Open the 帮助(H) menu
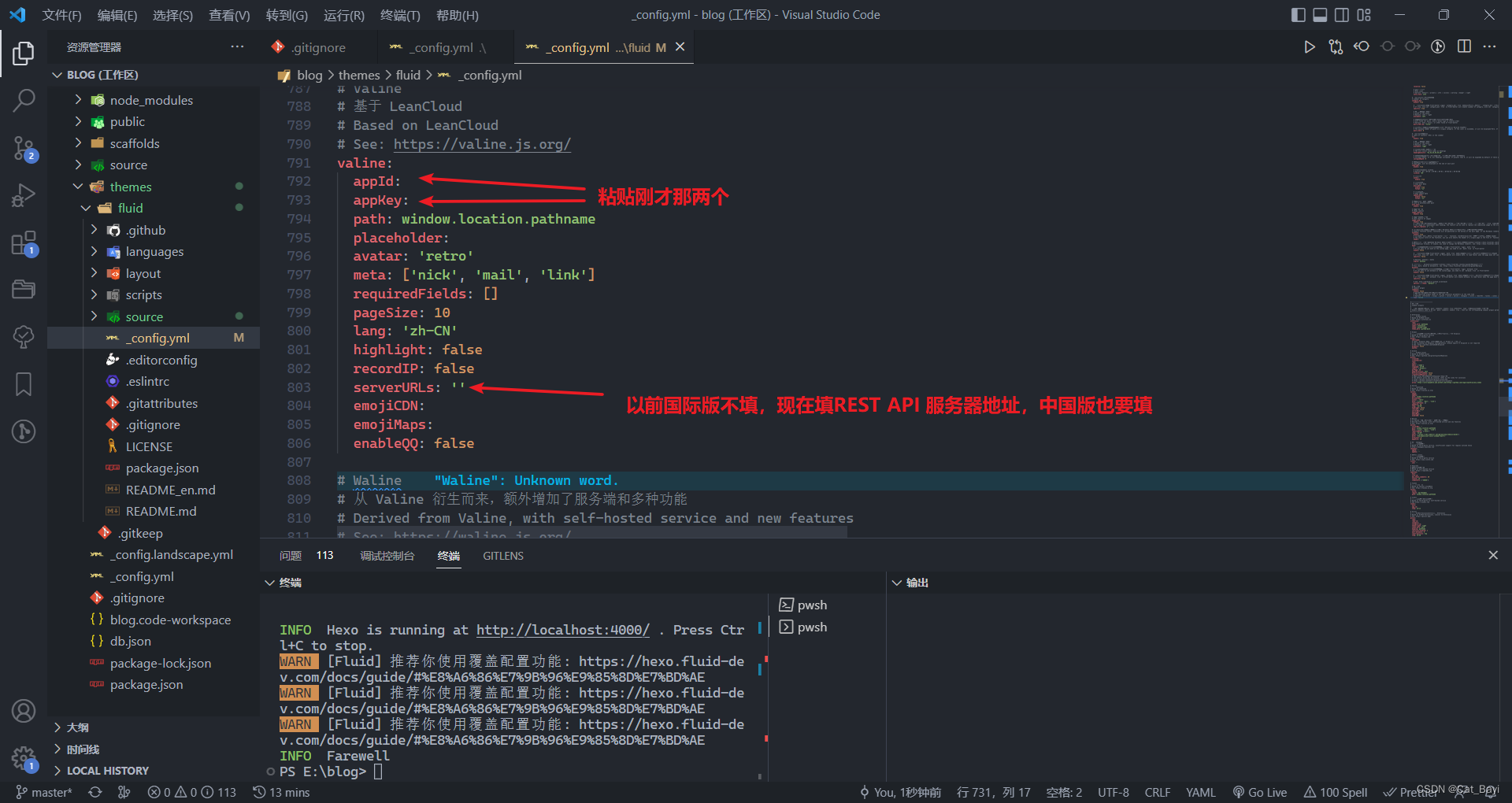 point(458,15)
